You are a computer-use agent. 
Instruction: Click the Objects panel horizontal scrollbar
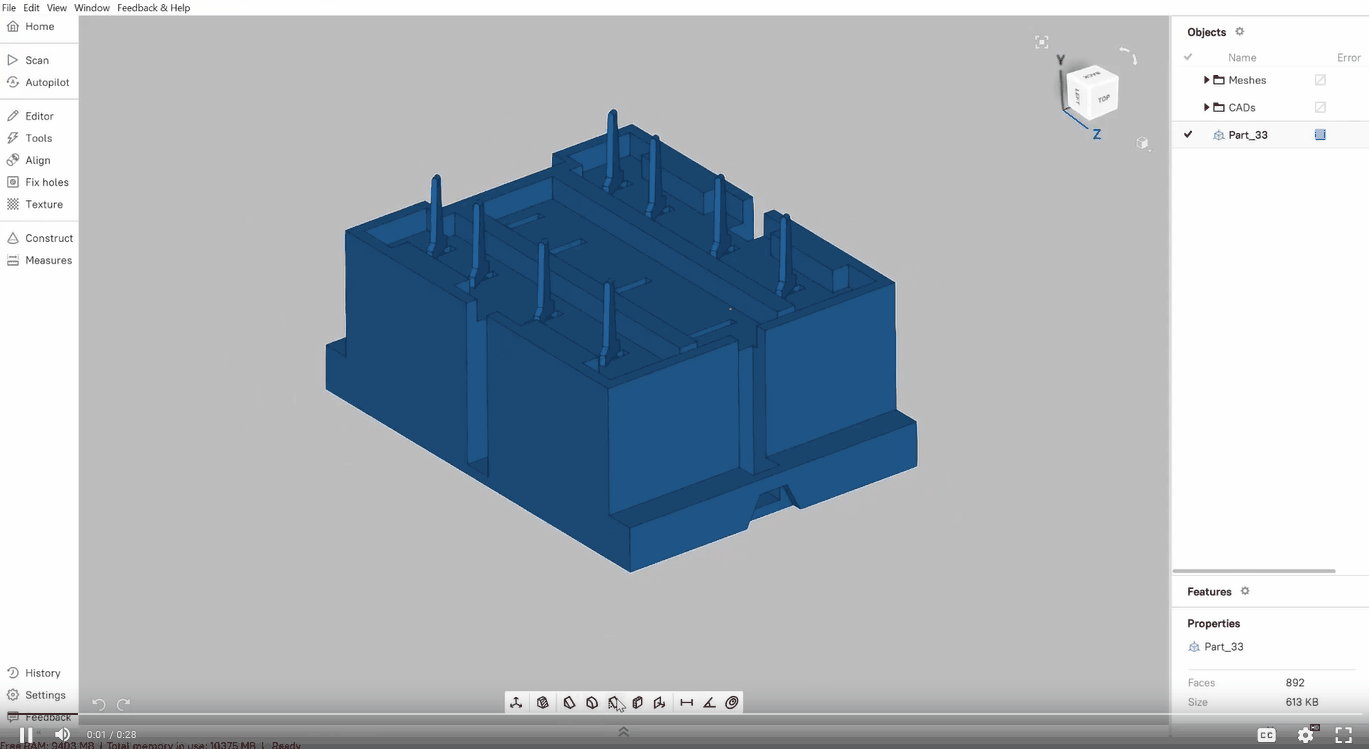tap(1254, 571)
